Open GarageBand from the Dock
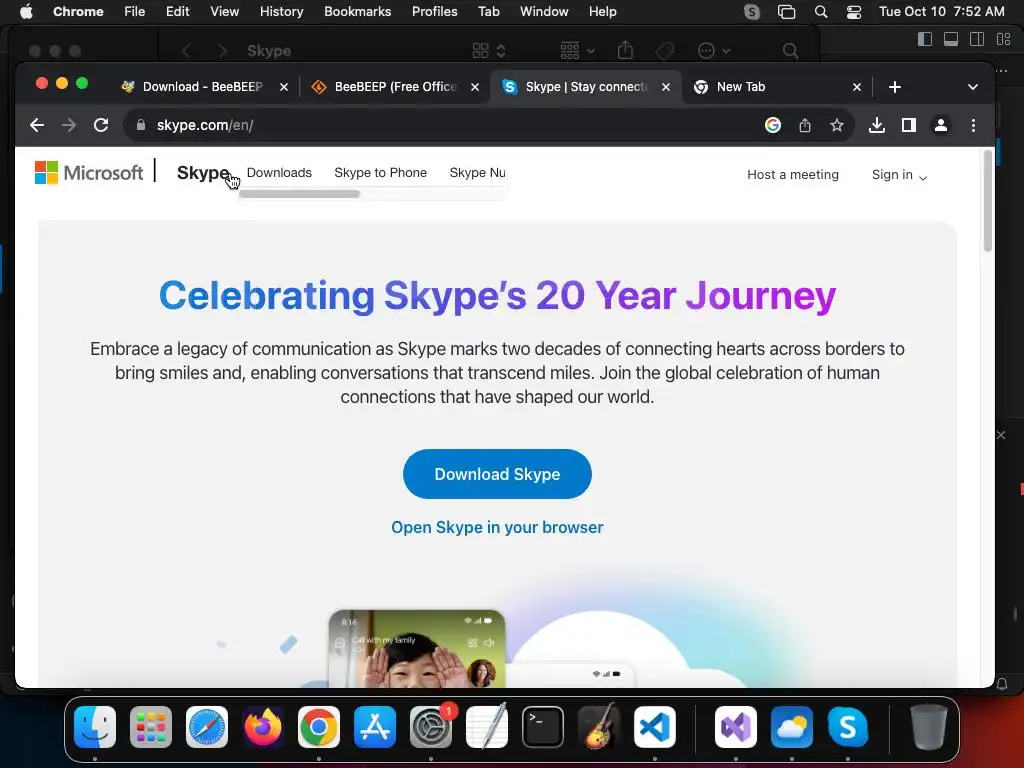The width and height of the screenshot is (1024, 768). [599, 727]
